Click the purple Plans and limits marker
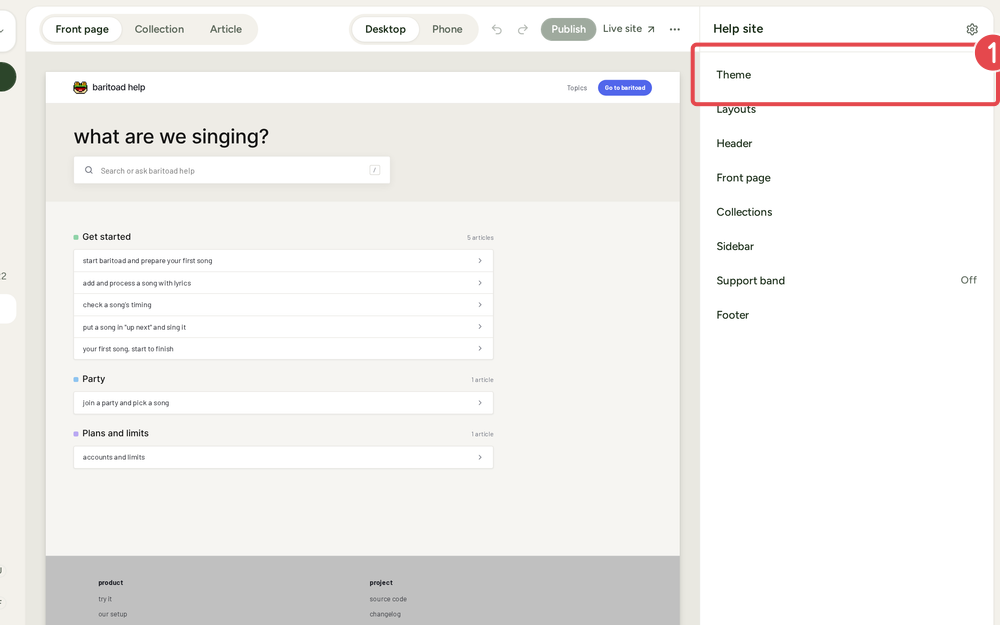Screen dimensions: 1000x625 tap(76, 434)
